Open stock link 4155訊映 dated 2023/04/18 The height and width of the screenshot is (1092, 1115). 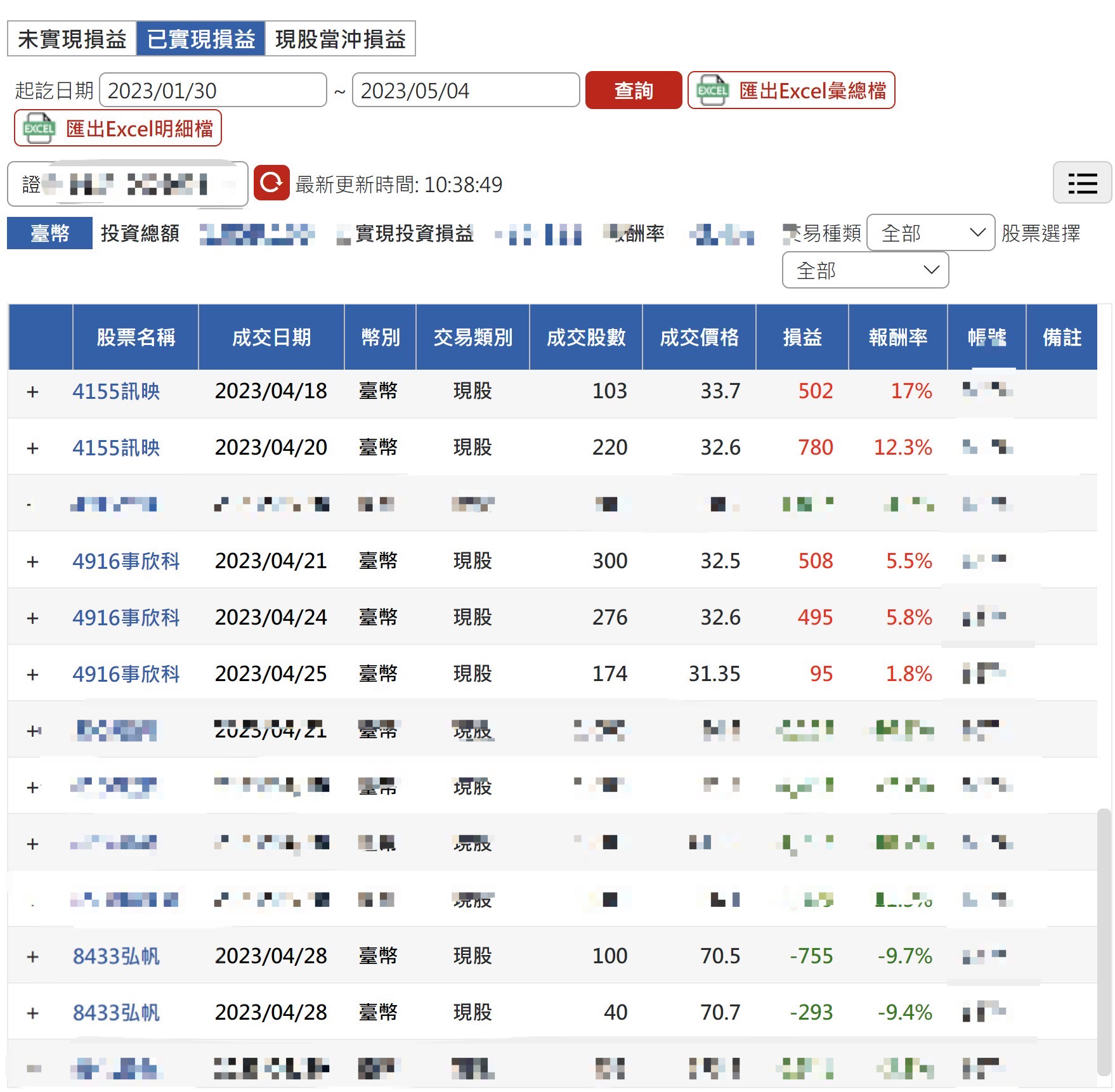pos(116,391)
